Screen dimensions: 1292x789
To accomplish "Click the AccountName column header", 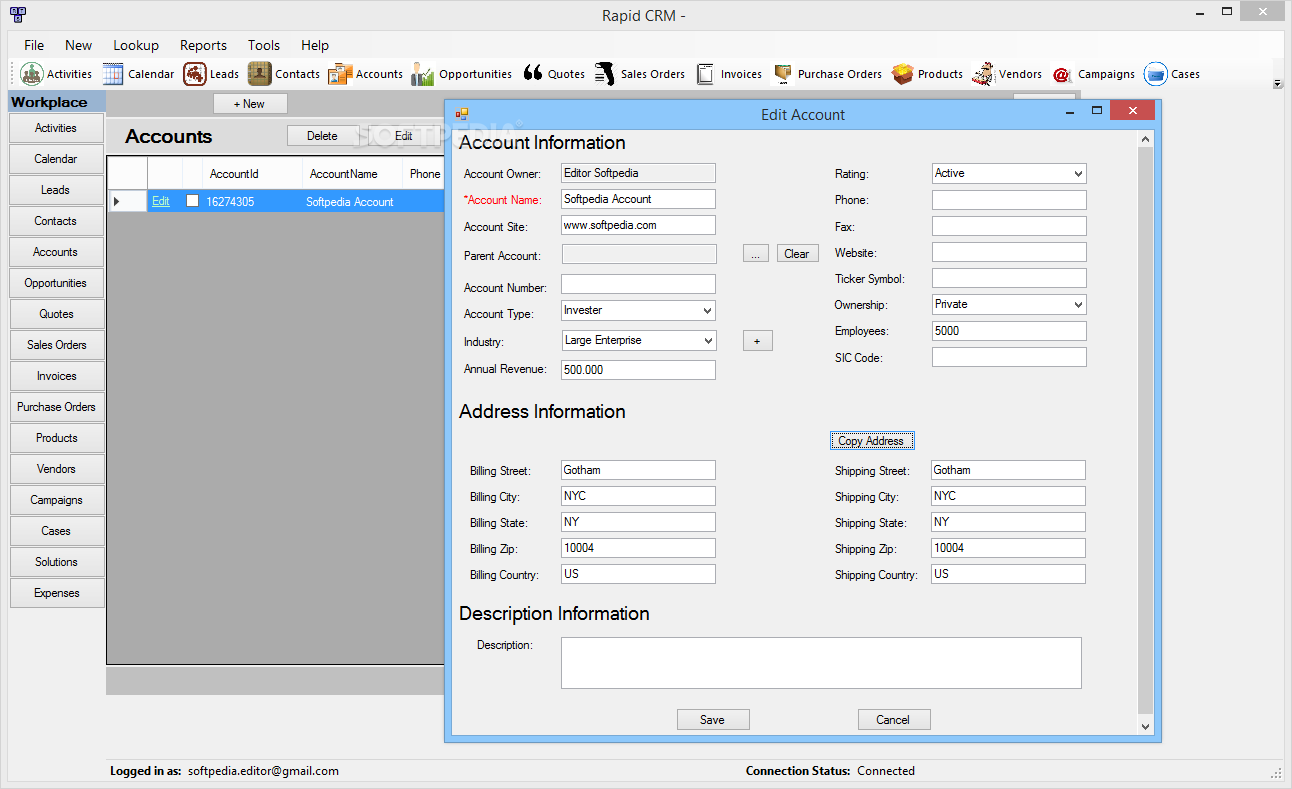I will pos(352,174).
